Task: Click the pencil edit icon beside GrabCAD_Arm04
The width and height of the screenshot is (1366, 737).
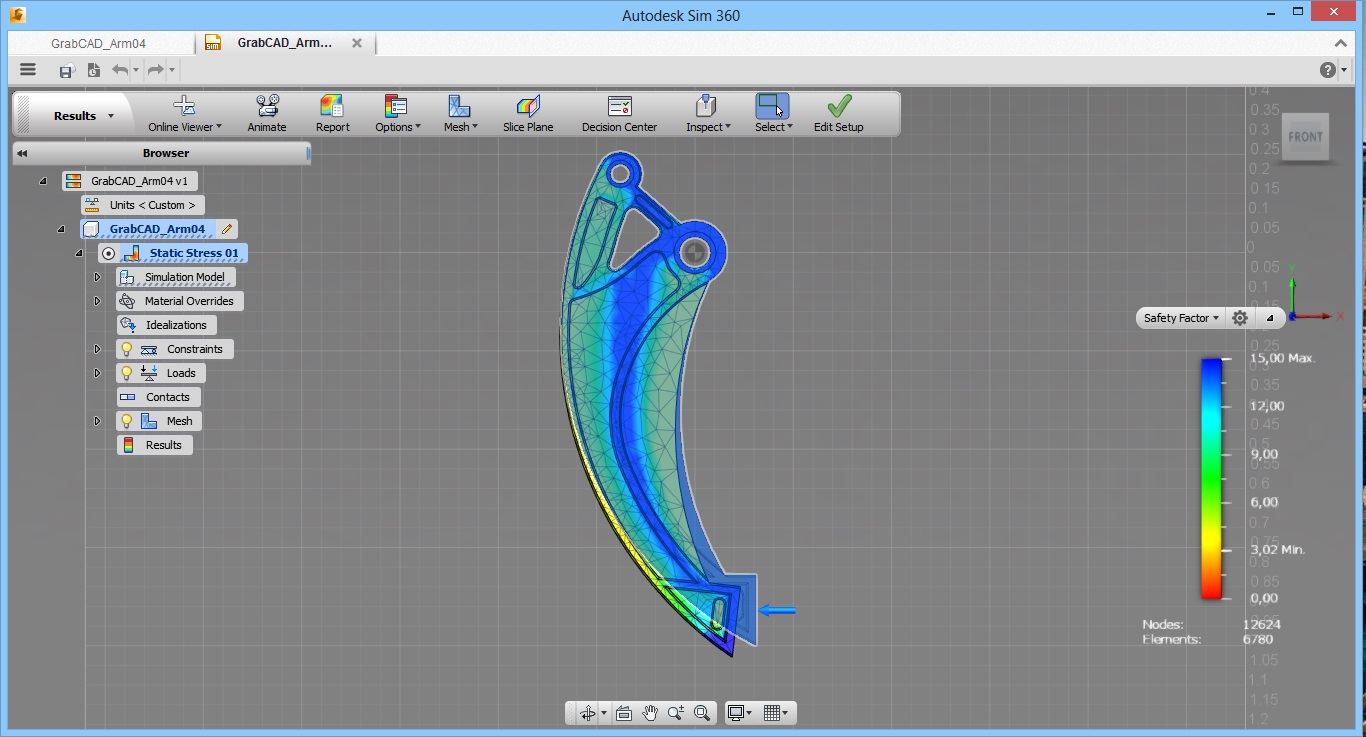Action: point(227,229)
